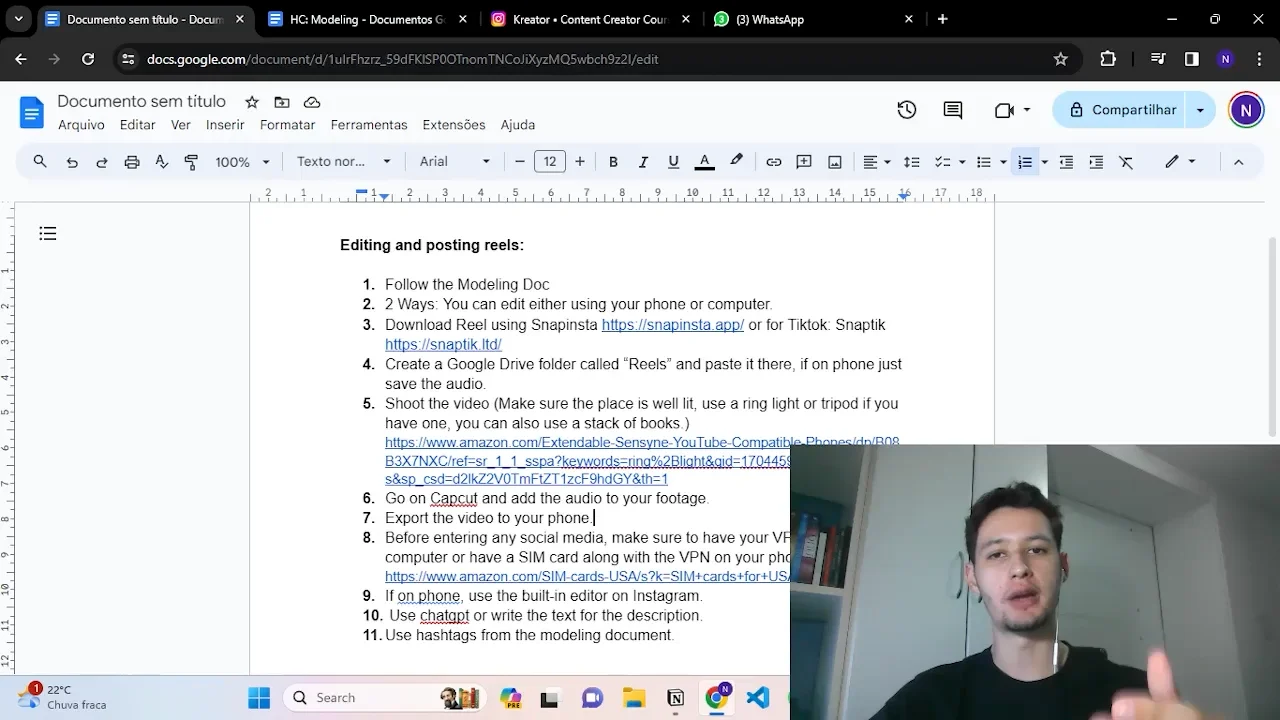Clear formatting from the selection
The image size is (1280, 720).
pos(1126,162)
